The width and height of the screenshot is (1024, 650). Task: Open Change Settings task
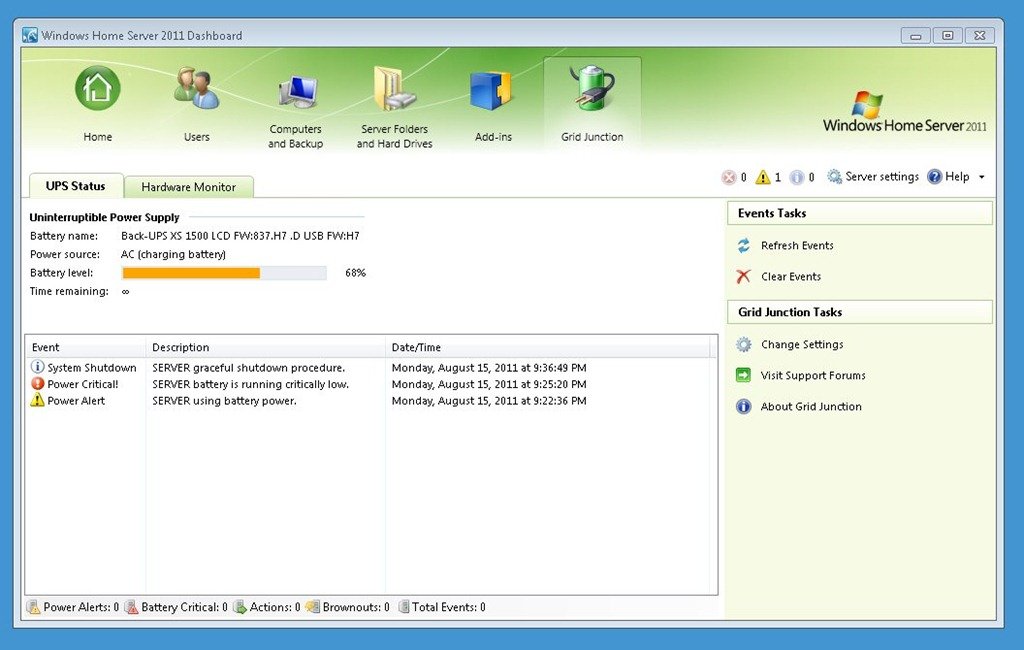click(x=802, y=344)
